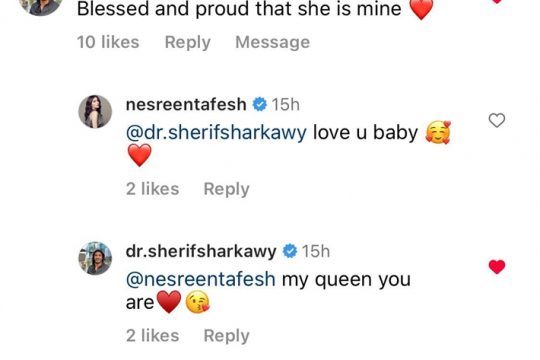This screenshot has height=360, width=540.
Task: Click the red heart emoji under 'love u baby'
Action: (x=139, y=155)
